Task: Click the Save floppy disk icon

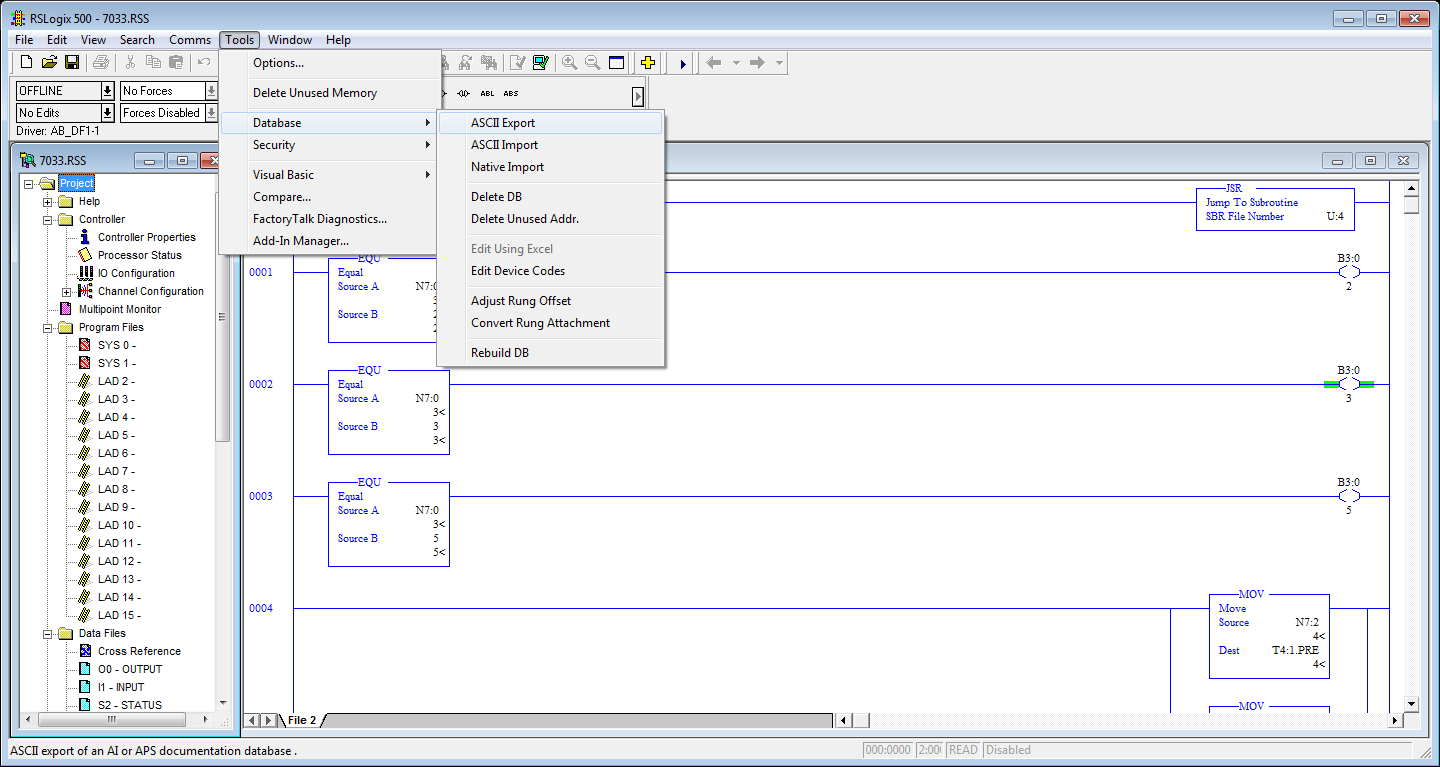Action: [x=72, y=62]
